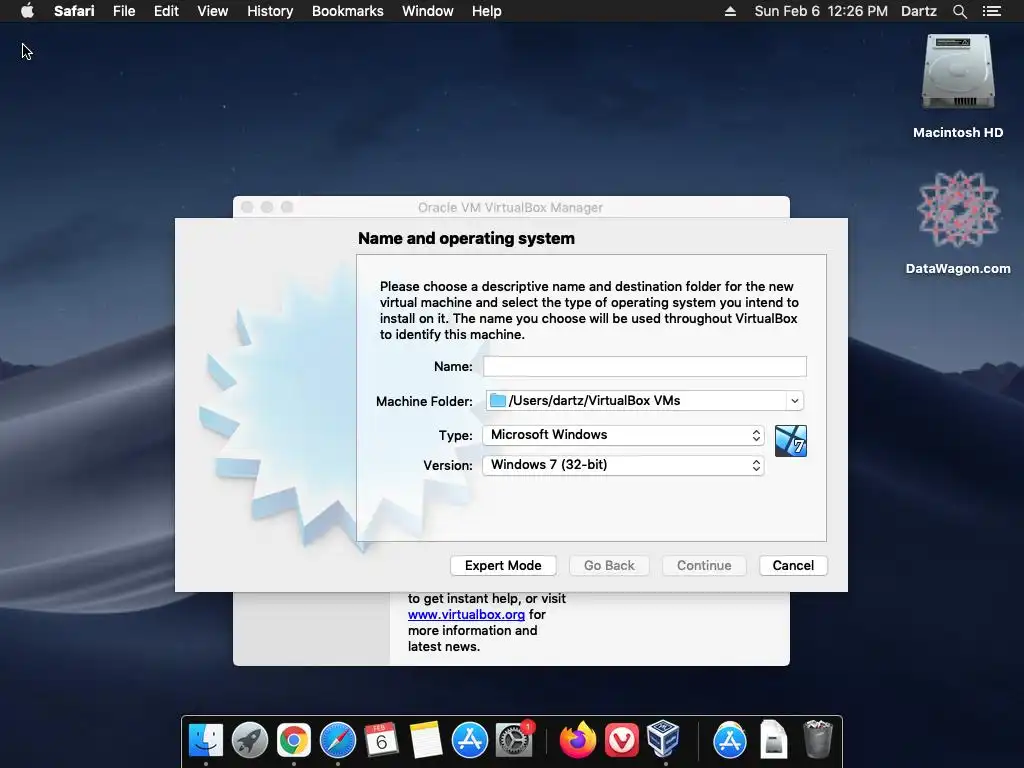The width and height of the screenshot is (1024, 768).
Task: Open the File menu
Action: tap(123, 11)
